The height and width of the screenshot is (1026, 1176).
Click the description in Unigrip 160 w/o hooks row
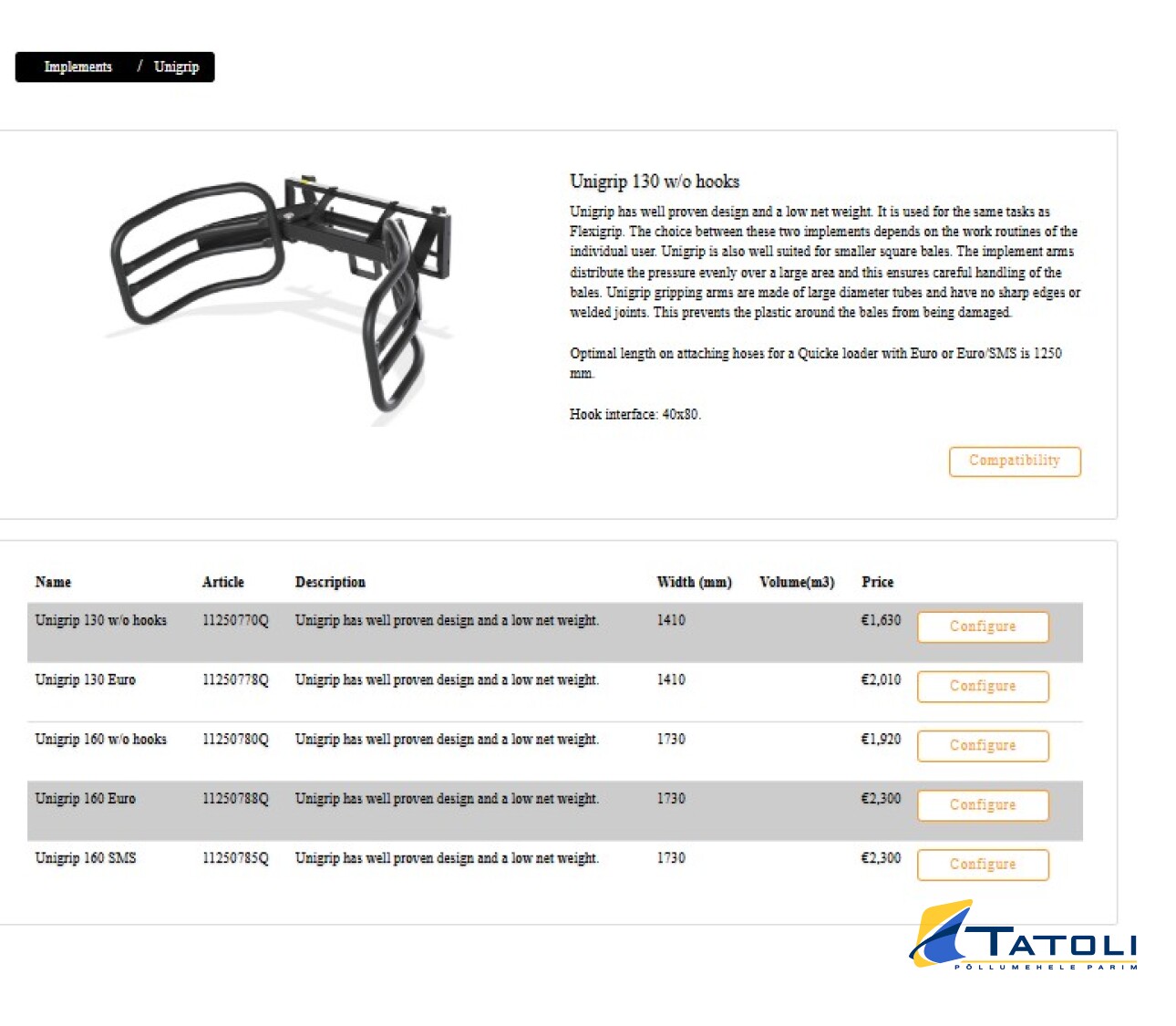pos(447,739)
